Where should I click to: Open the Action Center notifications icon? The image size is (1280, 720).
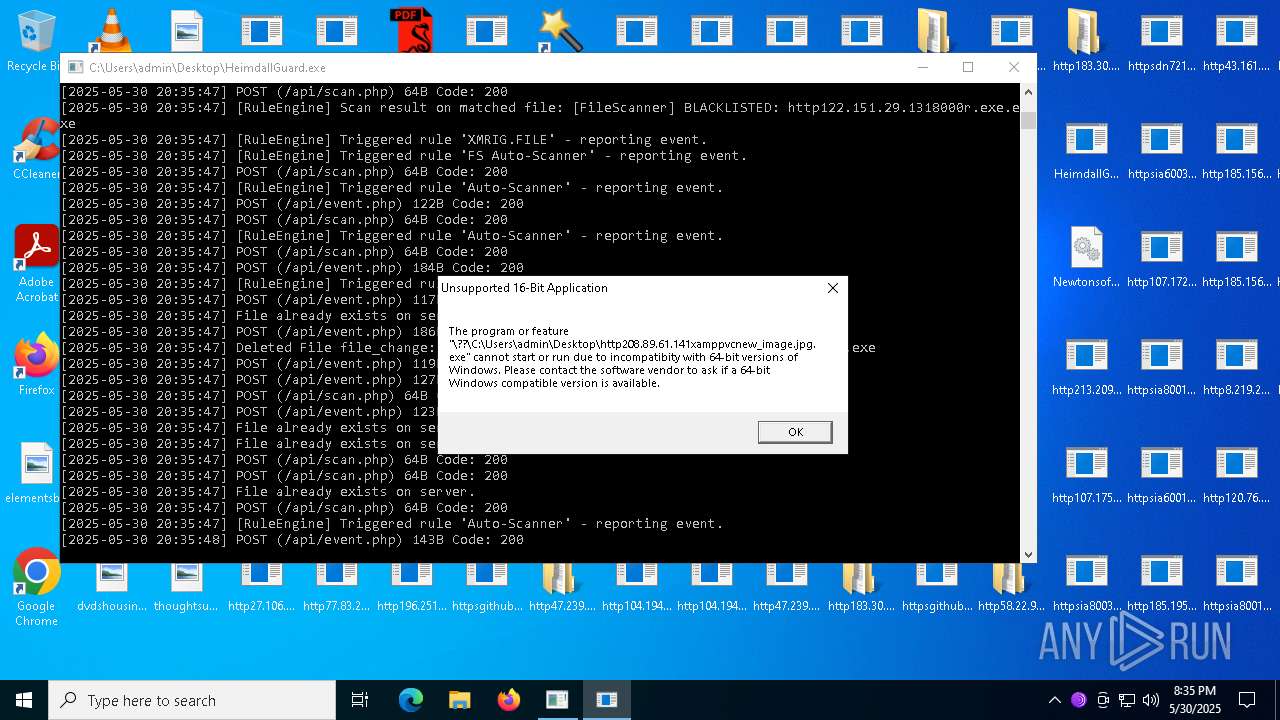coord(1247,700)
